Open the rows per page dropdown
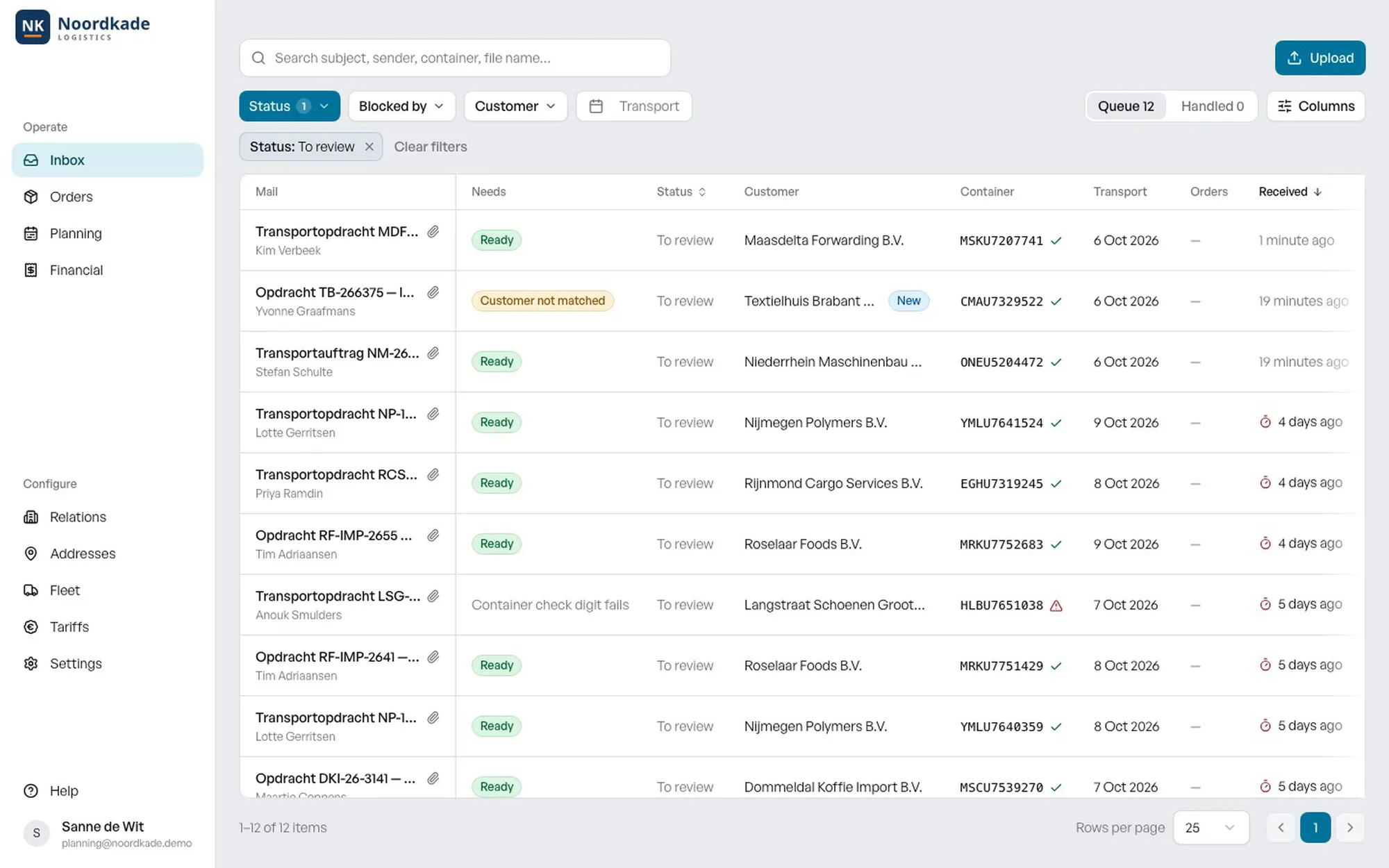This screenshot has height=868, width=1389. pyautogui.click(x=1211, y=828)
